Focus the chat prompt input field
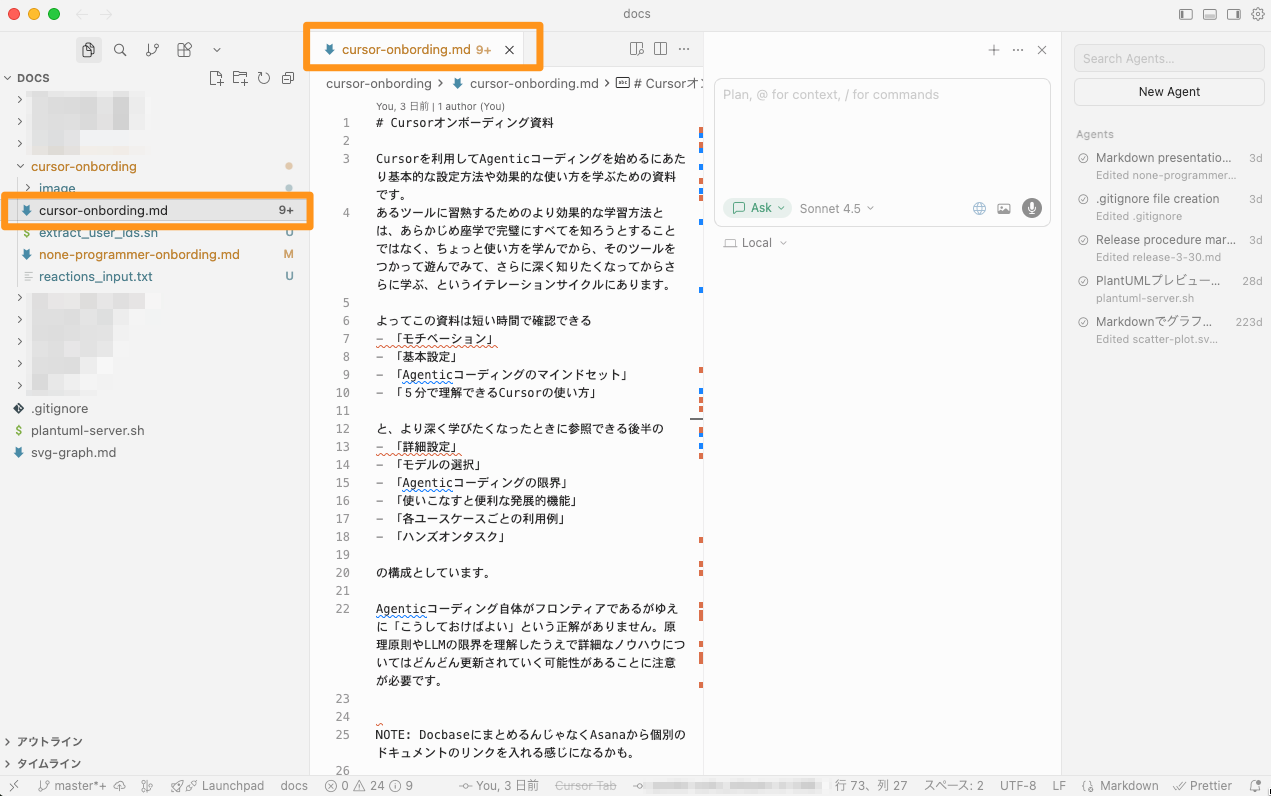 (x=881, y=135)
